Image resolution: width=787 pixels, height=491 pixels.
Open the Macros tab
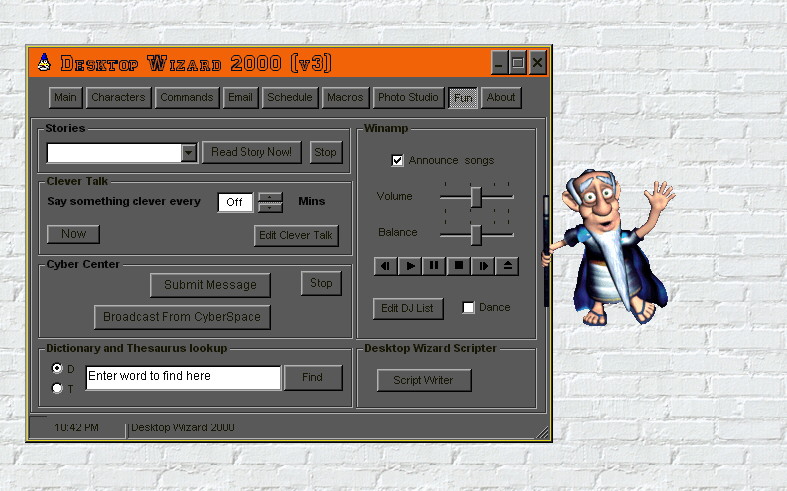coord(345,97)
